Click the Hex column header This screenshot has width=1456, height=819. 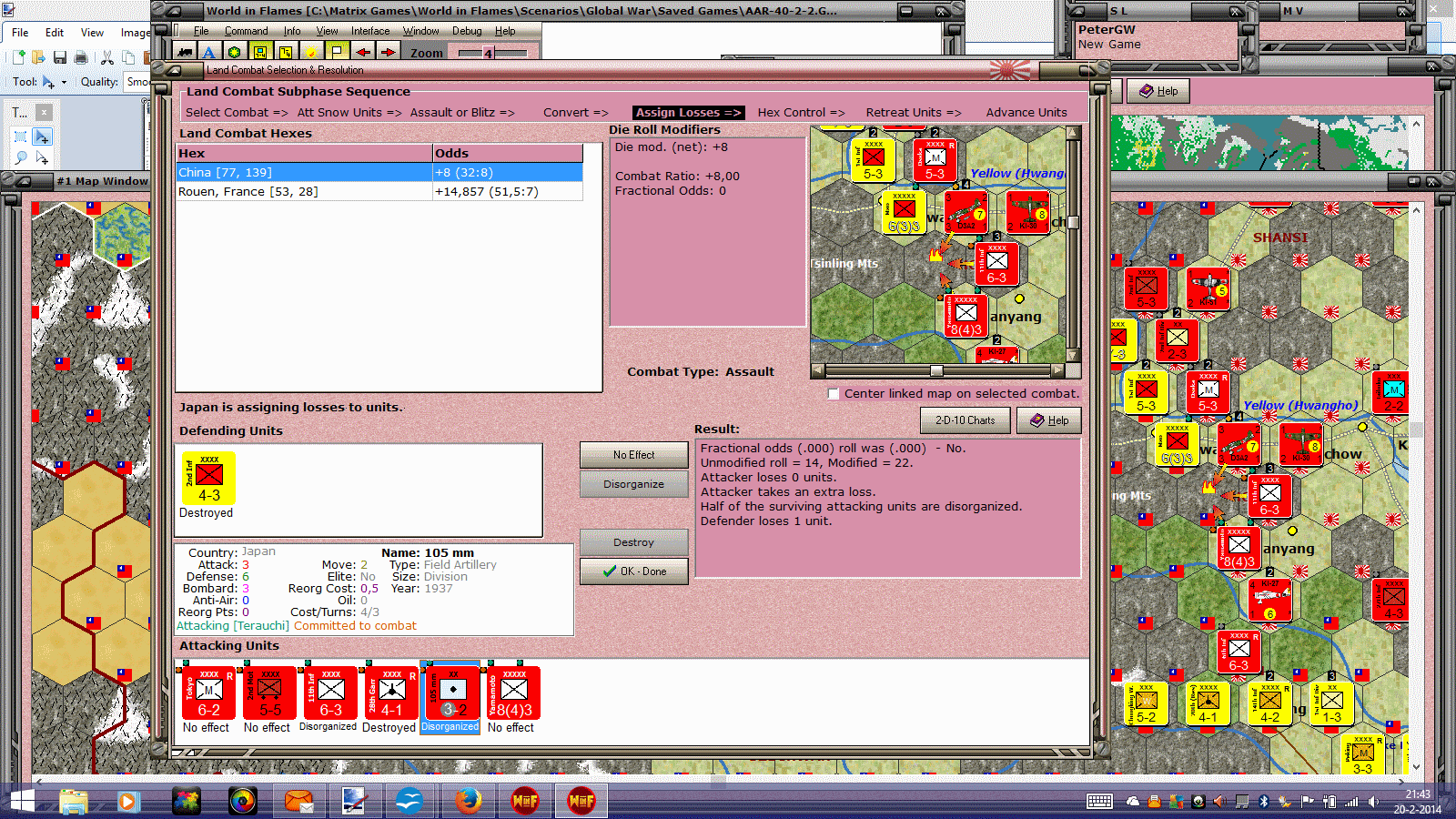[304, 154]
